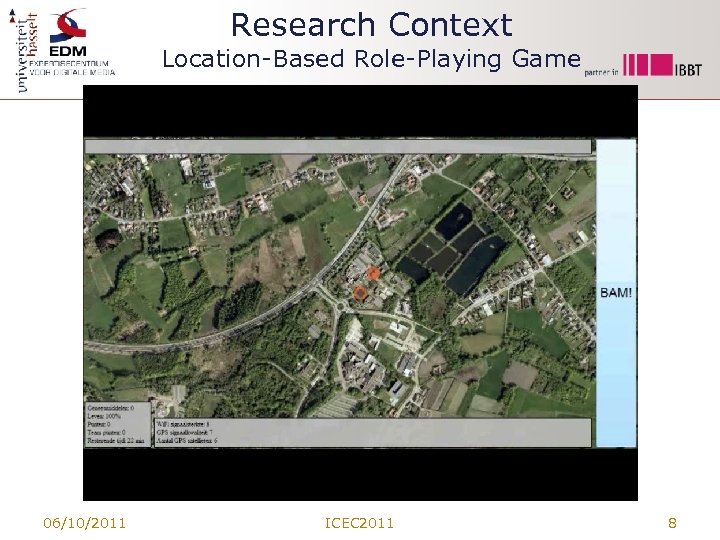Click the Punten: 0 status line
The width and height of the screenshot is (720, 540).
(x=99, y=424)
